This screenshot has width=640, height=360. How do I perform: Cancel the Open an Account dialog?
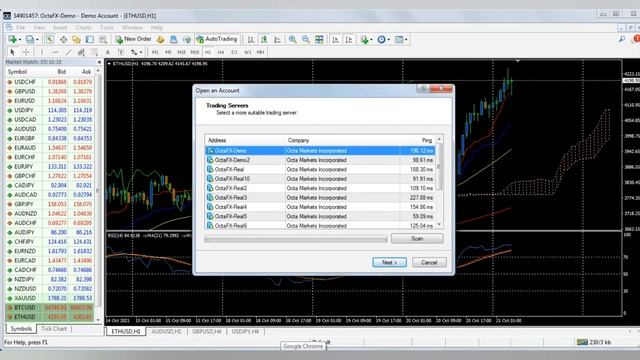pyautogui.click(x=429, y=262)
